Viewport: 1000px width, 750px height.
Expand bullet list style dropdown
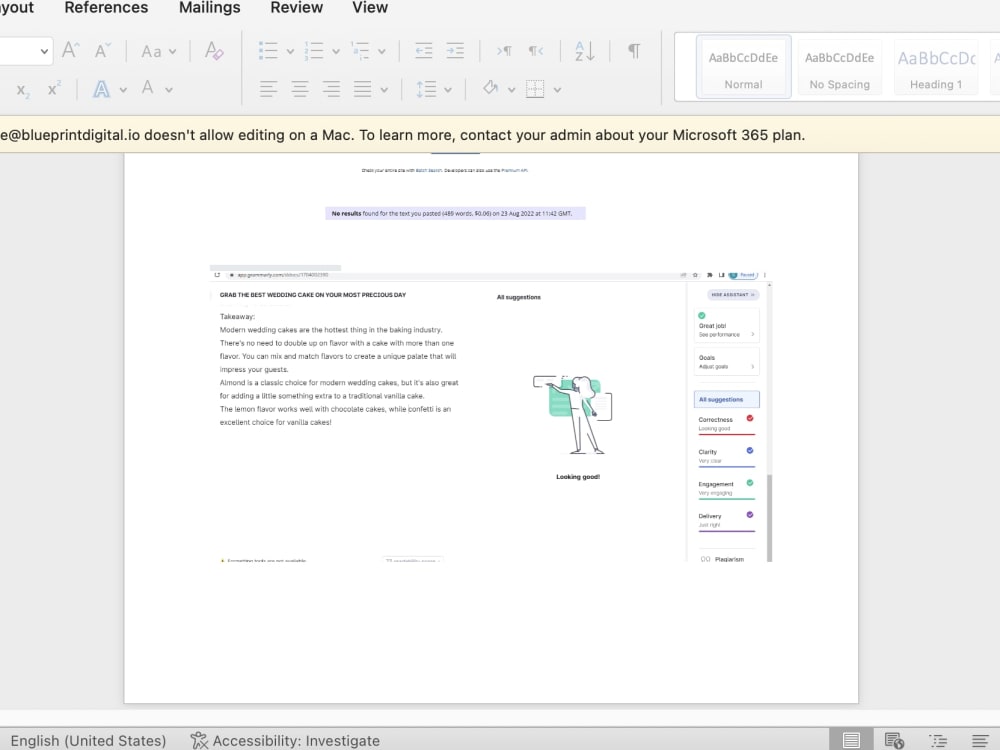[x=290, y=52]
